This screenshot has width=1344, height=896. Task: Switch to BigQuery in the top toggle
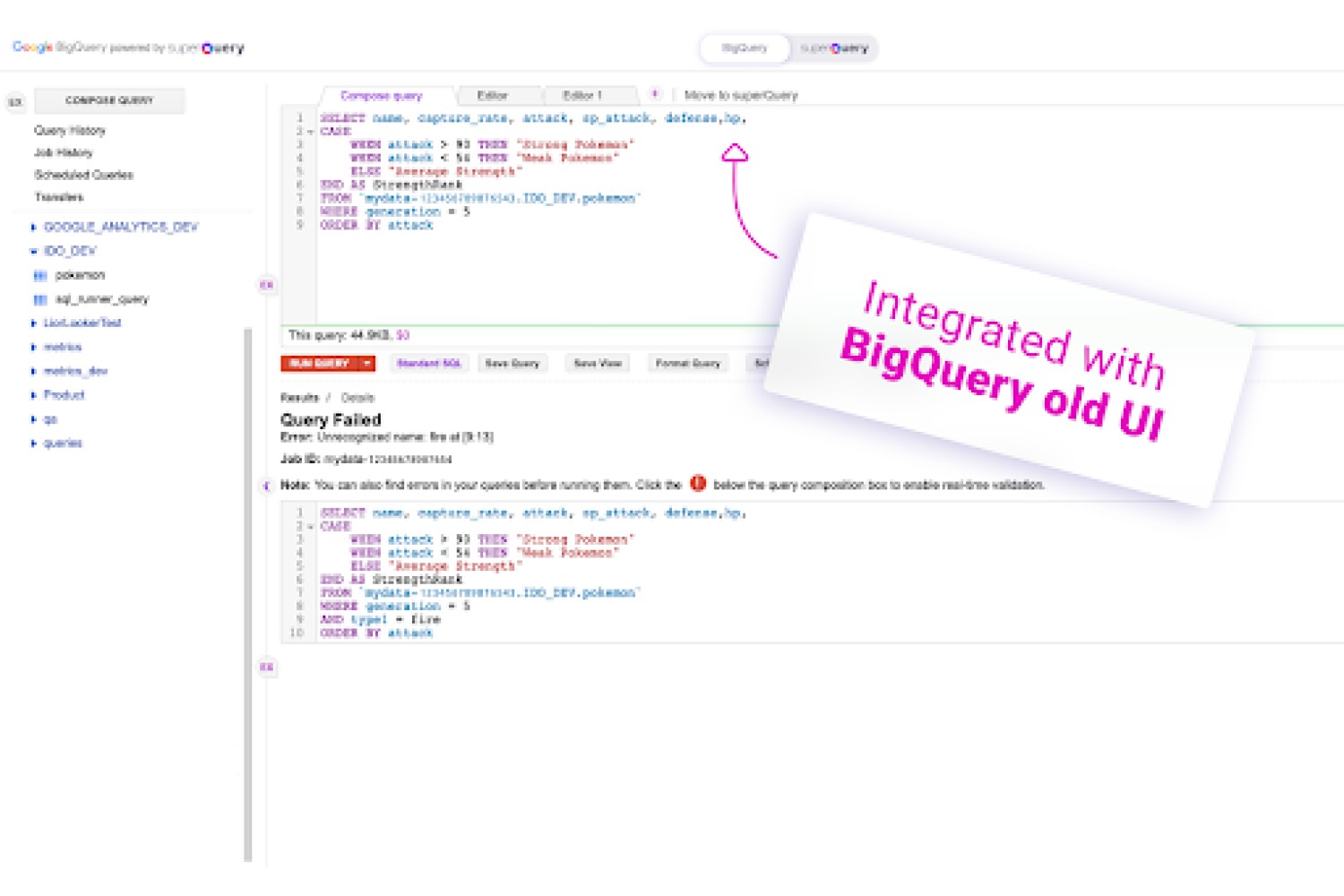click(x=745, y=48)
